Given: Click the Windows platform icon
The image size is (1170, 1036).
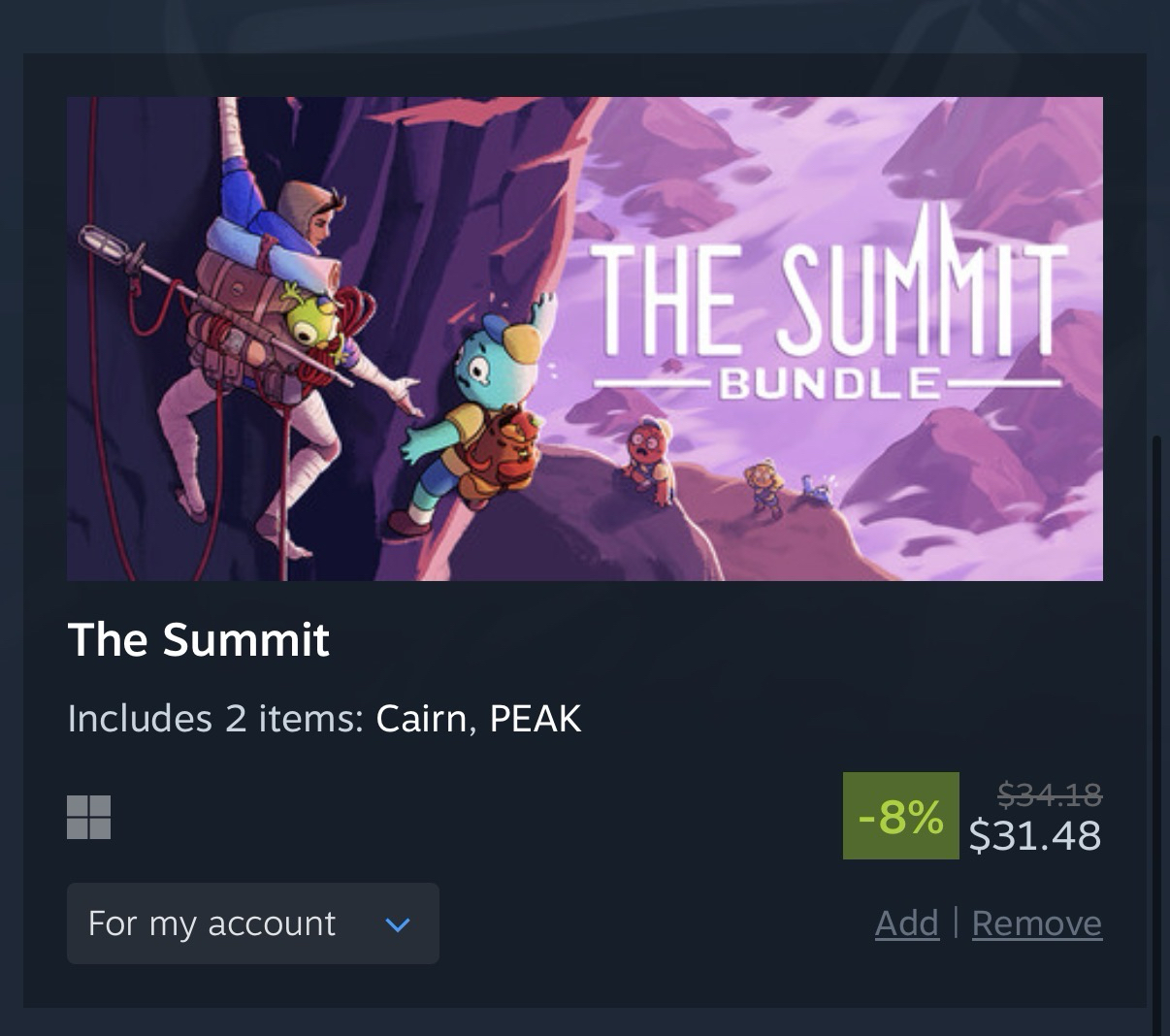Looking at the screenshot, I should [88, 817].
